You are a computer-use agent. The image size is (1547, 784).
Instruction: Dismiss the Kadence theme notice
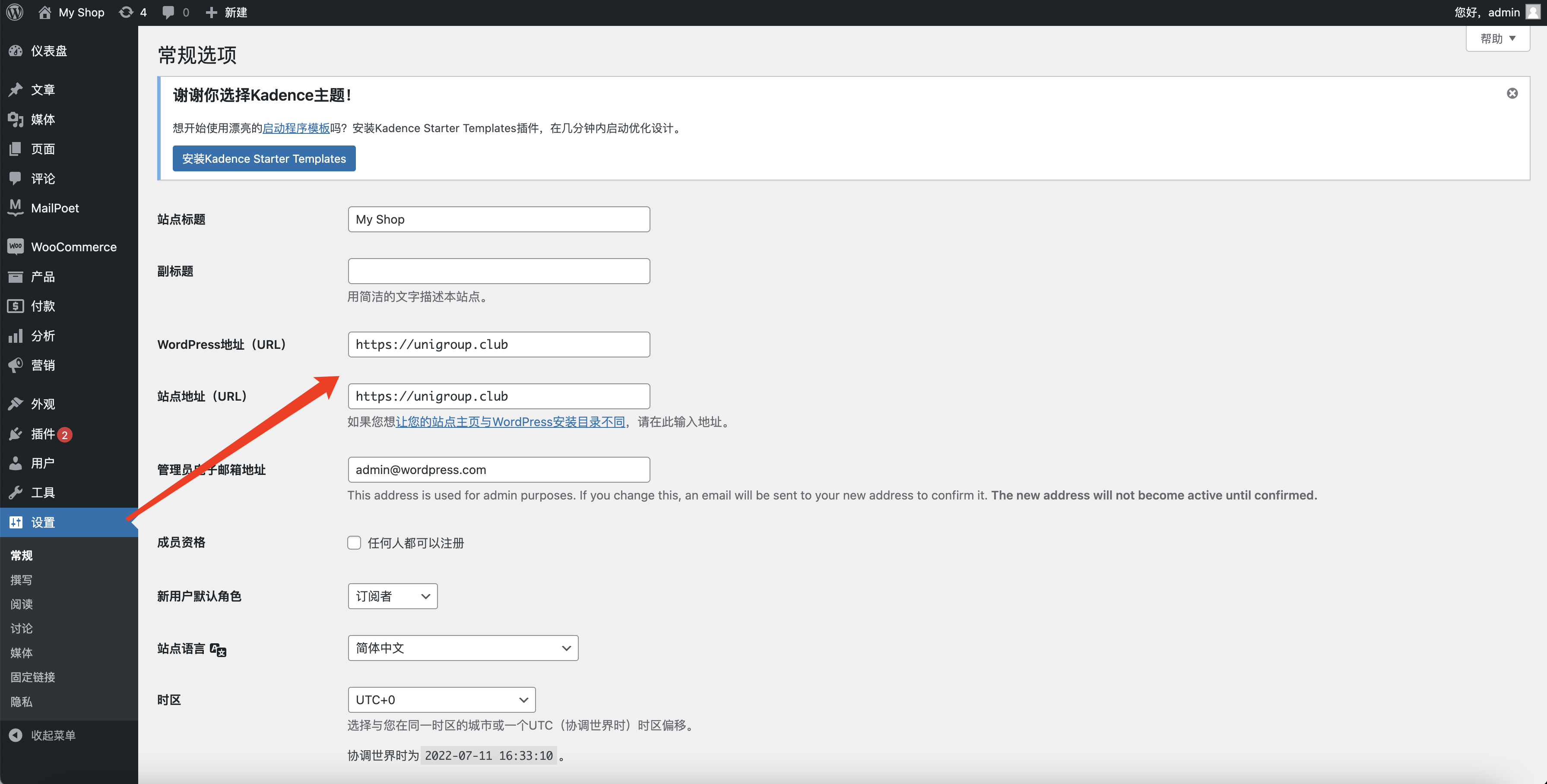1512,93
